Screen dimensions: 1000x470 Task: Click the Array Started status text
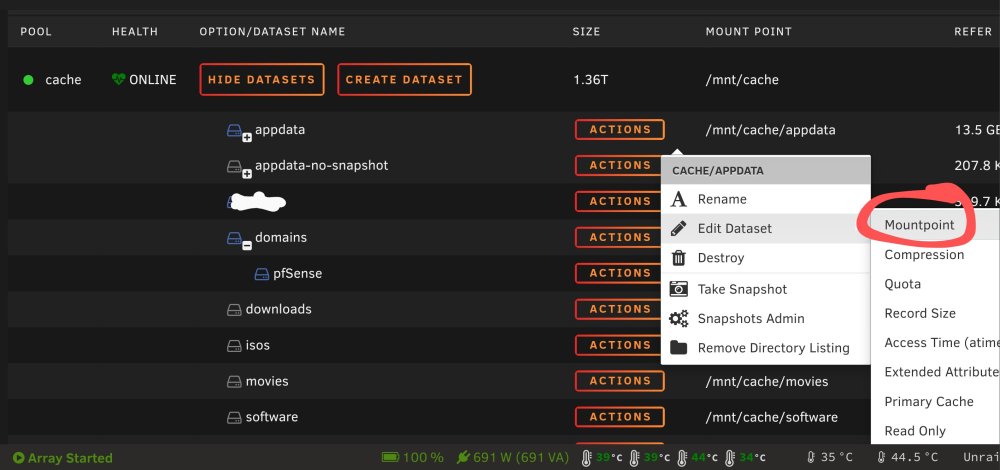[x=70, y=458]
